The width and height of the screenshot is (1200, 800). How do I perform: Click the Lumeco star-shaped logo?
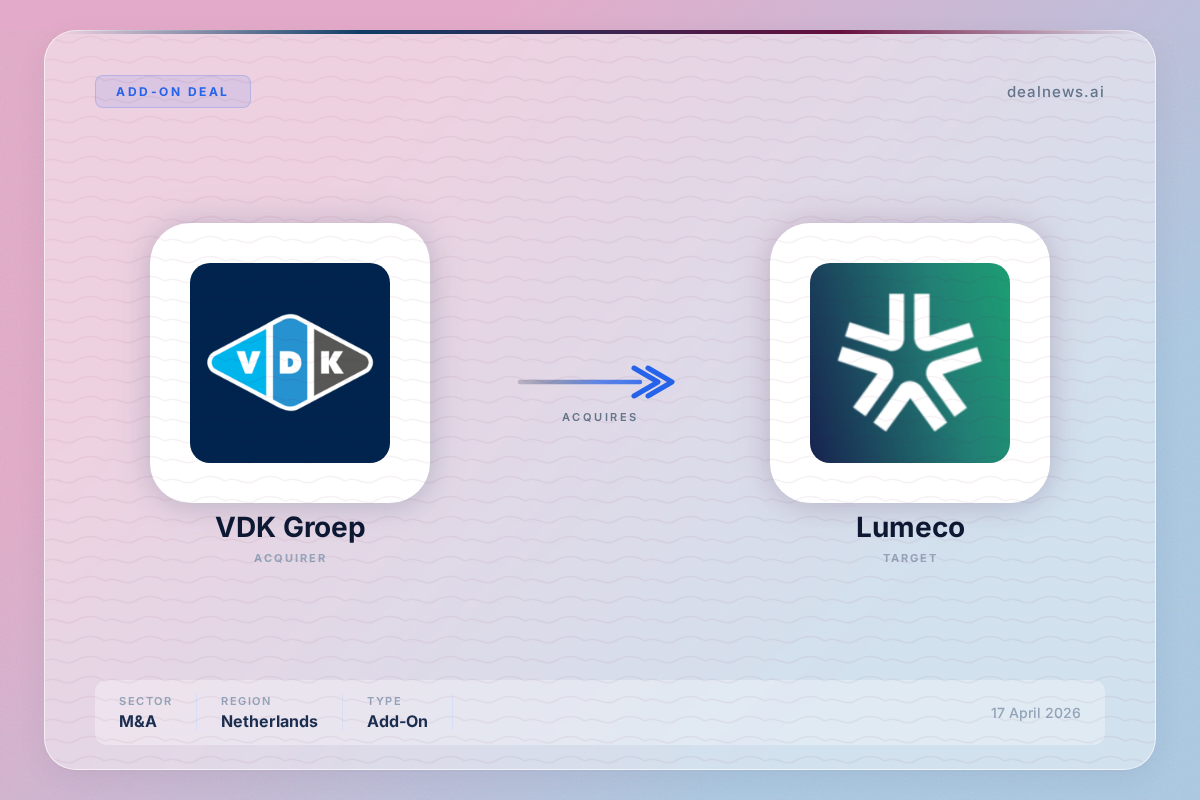point(909,363)
